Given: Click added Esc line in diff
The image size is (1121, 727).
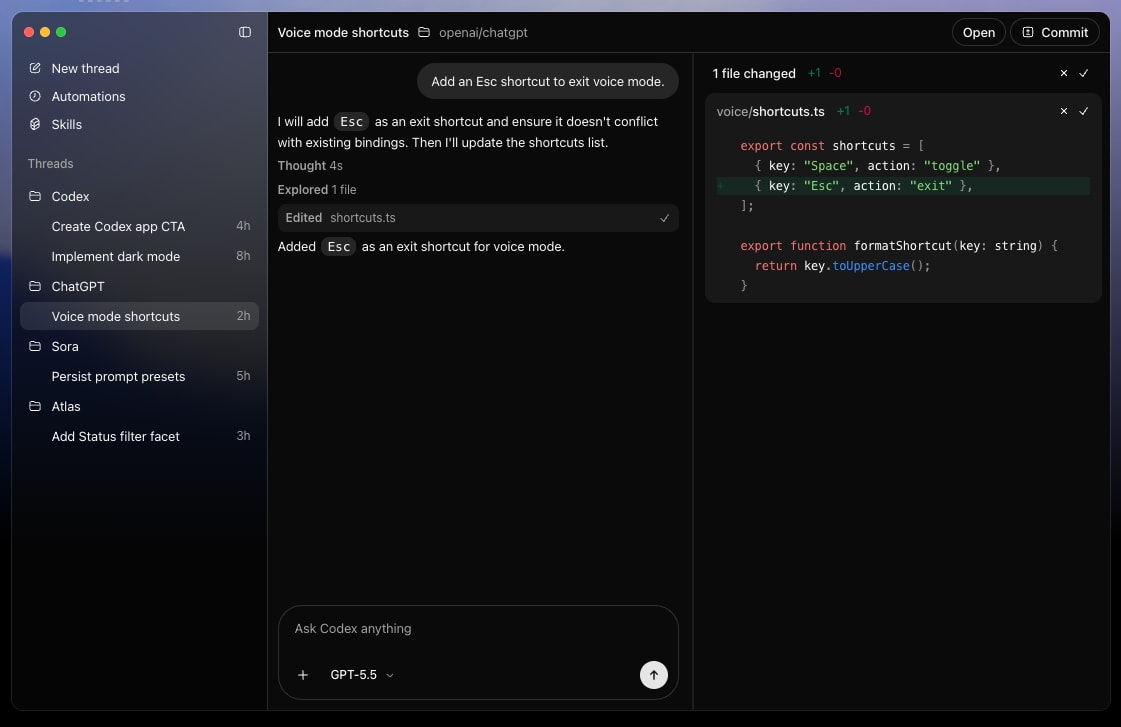Looking at the screenshot, I should click(x=904, y=186).
